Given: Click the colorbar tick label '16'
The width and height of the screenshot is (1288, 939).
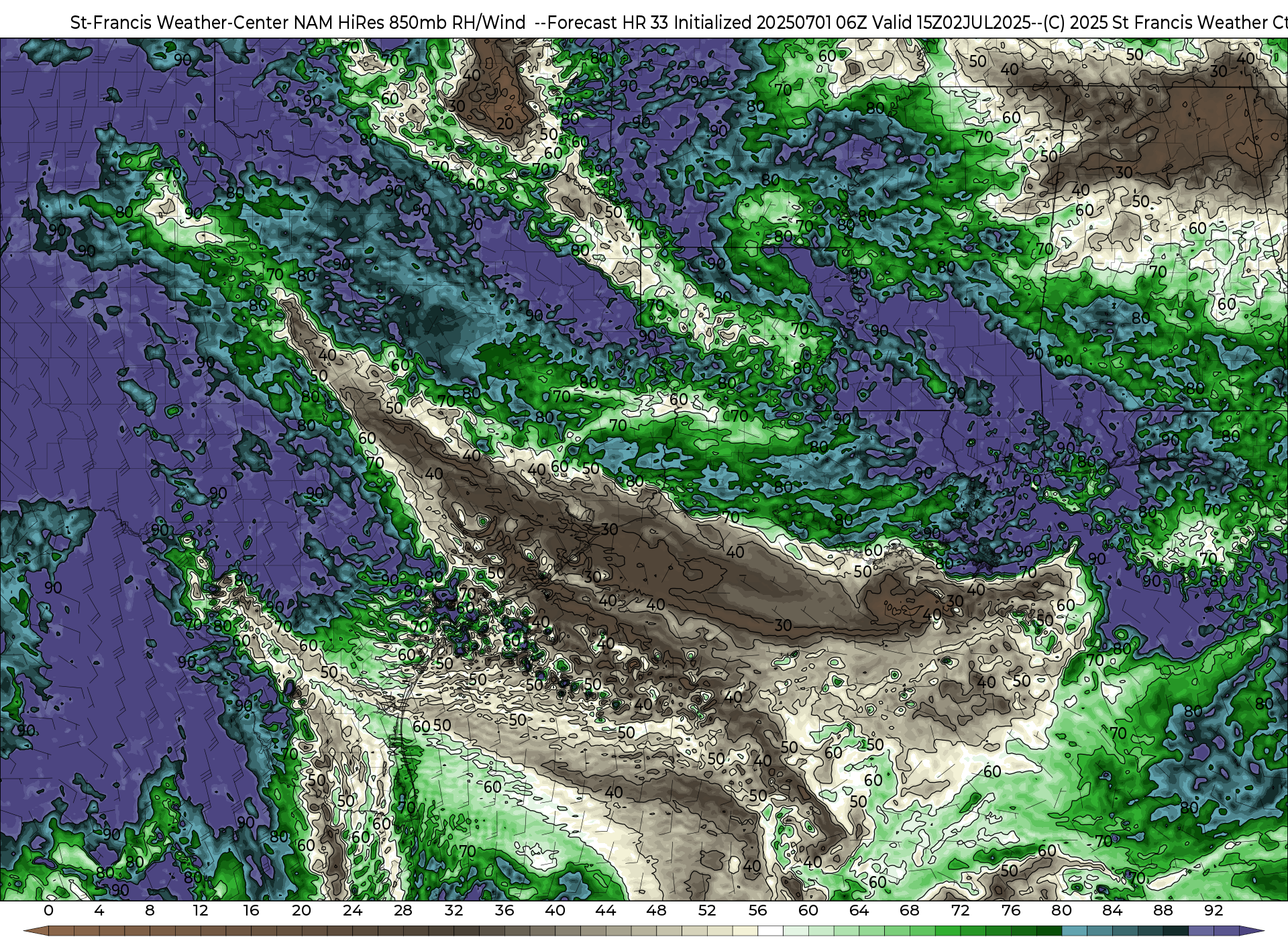Looking at the screenshot, I should pyautogui.click(x=251, y=911).
